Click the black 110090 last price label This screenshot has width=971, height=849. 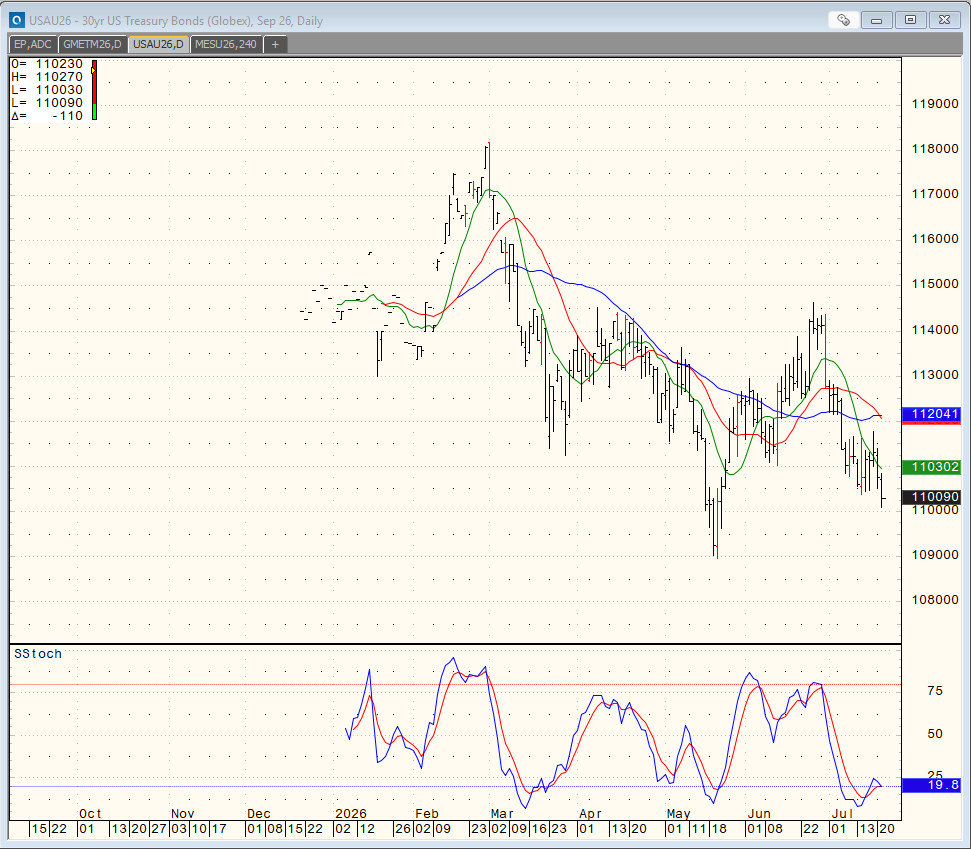point(931,497)
